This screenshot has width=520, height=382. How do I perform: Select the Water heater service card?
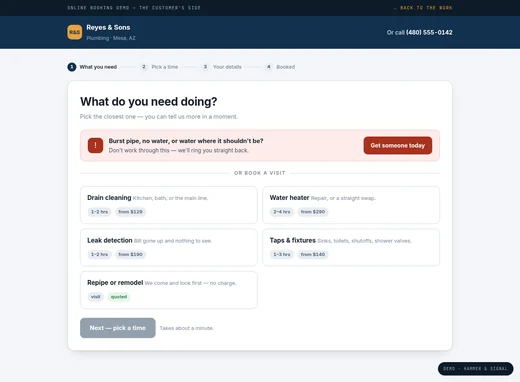point(351,205)
